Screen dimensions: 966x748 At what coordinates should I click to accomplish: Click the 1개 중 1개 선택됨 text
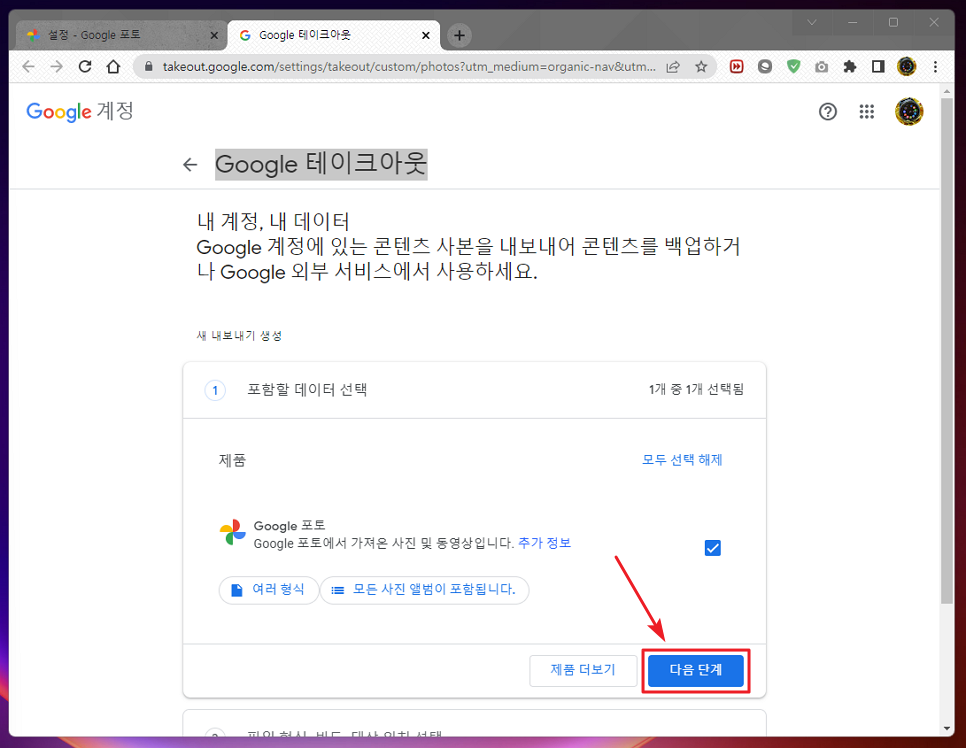[696, 389]
